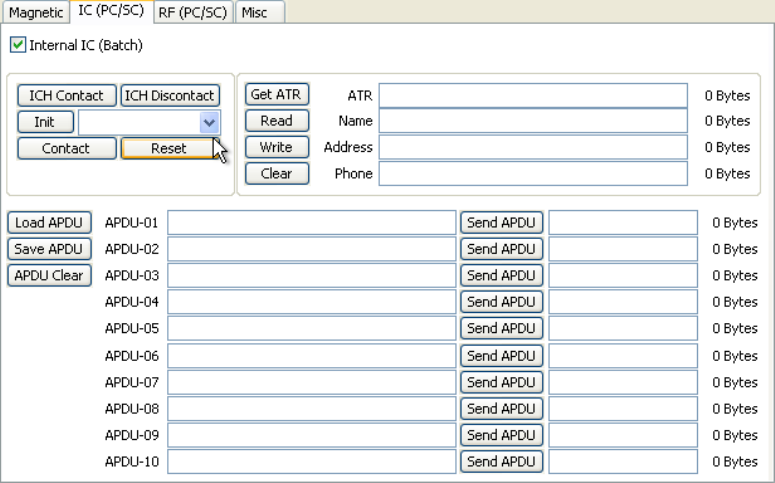The height and width of the screenshot is (483, 775).
Task: Focus the APDU-08 command field
Action: (311, 409)
